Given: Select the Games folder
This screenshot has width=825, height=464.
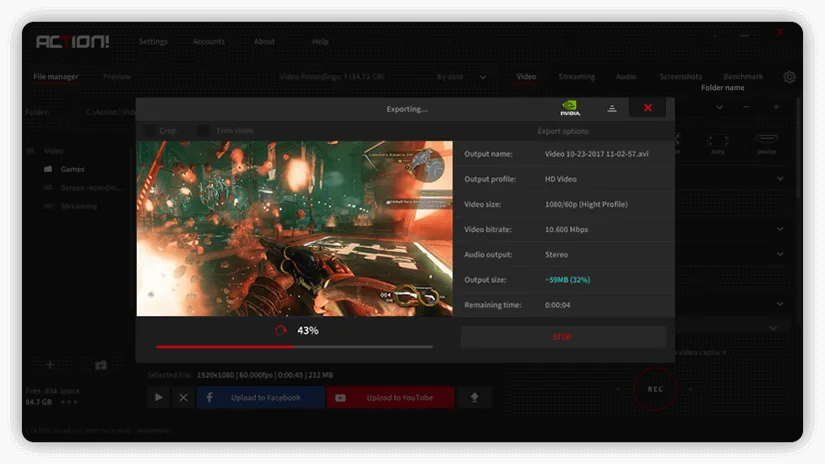Looking at the screenshot, I should [73, 169].
